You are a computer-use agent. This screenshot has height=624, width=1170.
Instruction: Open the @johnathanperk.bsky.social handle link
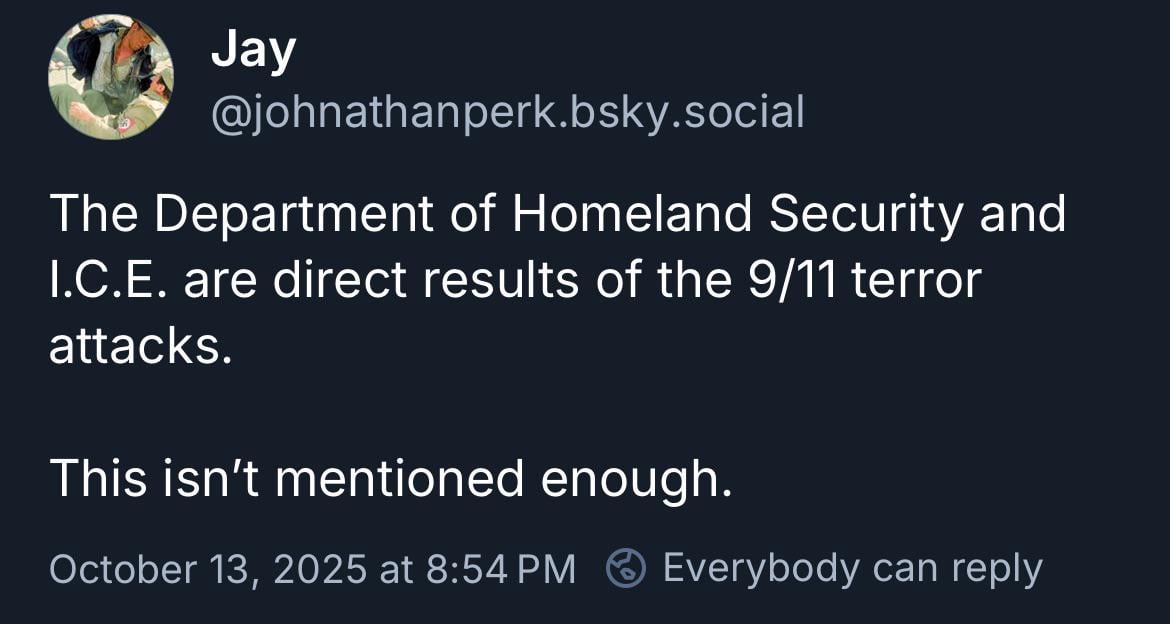click(x=507, y=113)
